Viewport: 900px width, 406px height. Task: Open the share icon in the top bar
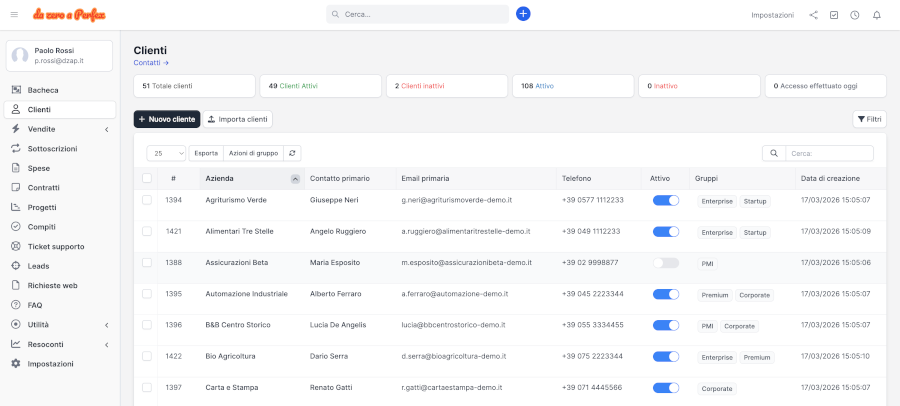[x=813, y=15]
